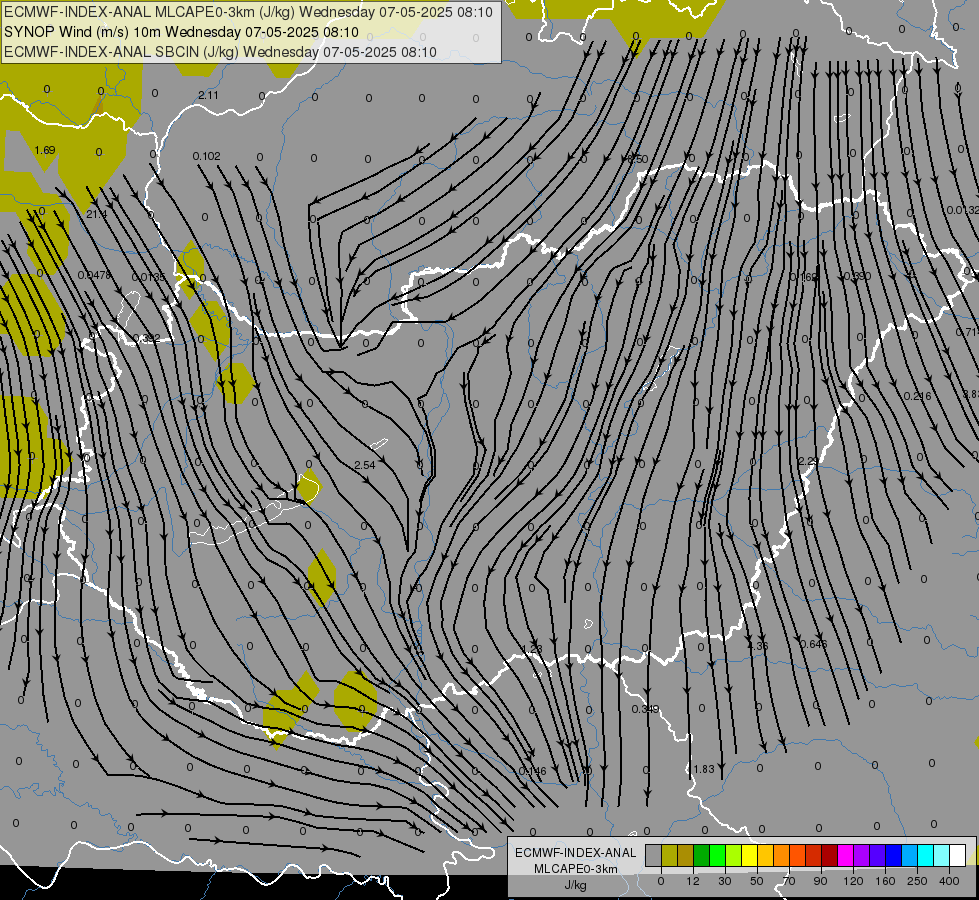Click the legend scale label 12
The width and height of the screenshot is (979, 900).
pyautogui.click(x=693, y=881)
